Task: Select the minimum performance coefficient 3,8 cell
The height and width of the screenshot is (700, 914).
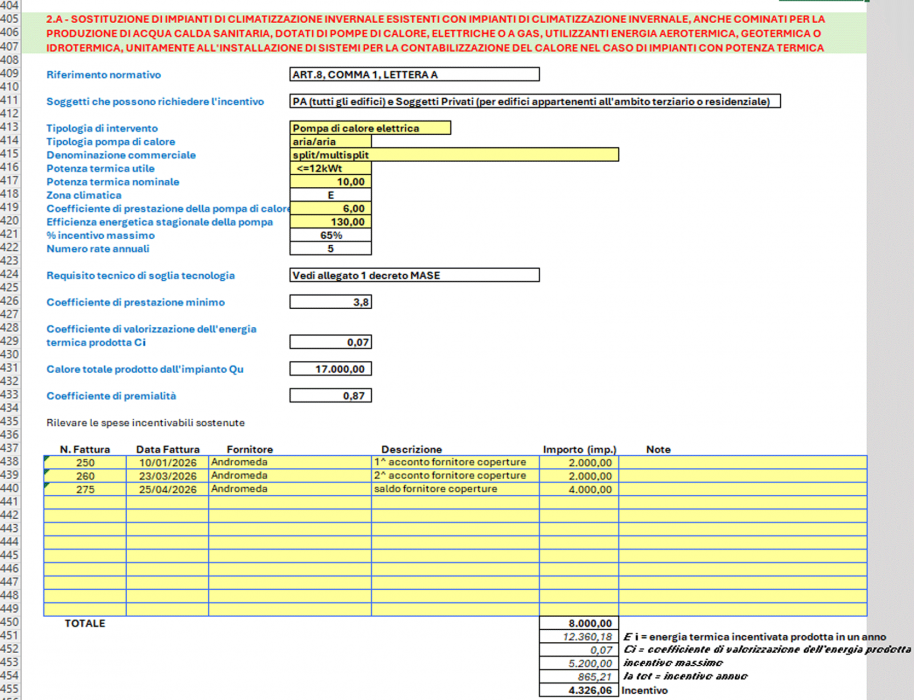Action: coord(330,302)
